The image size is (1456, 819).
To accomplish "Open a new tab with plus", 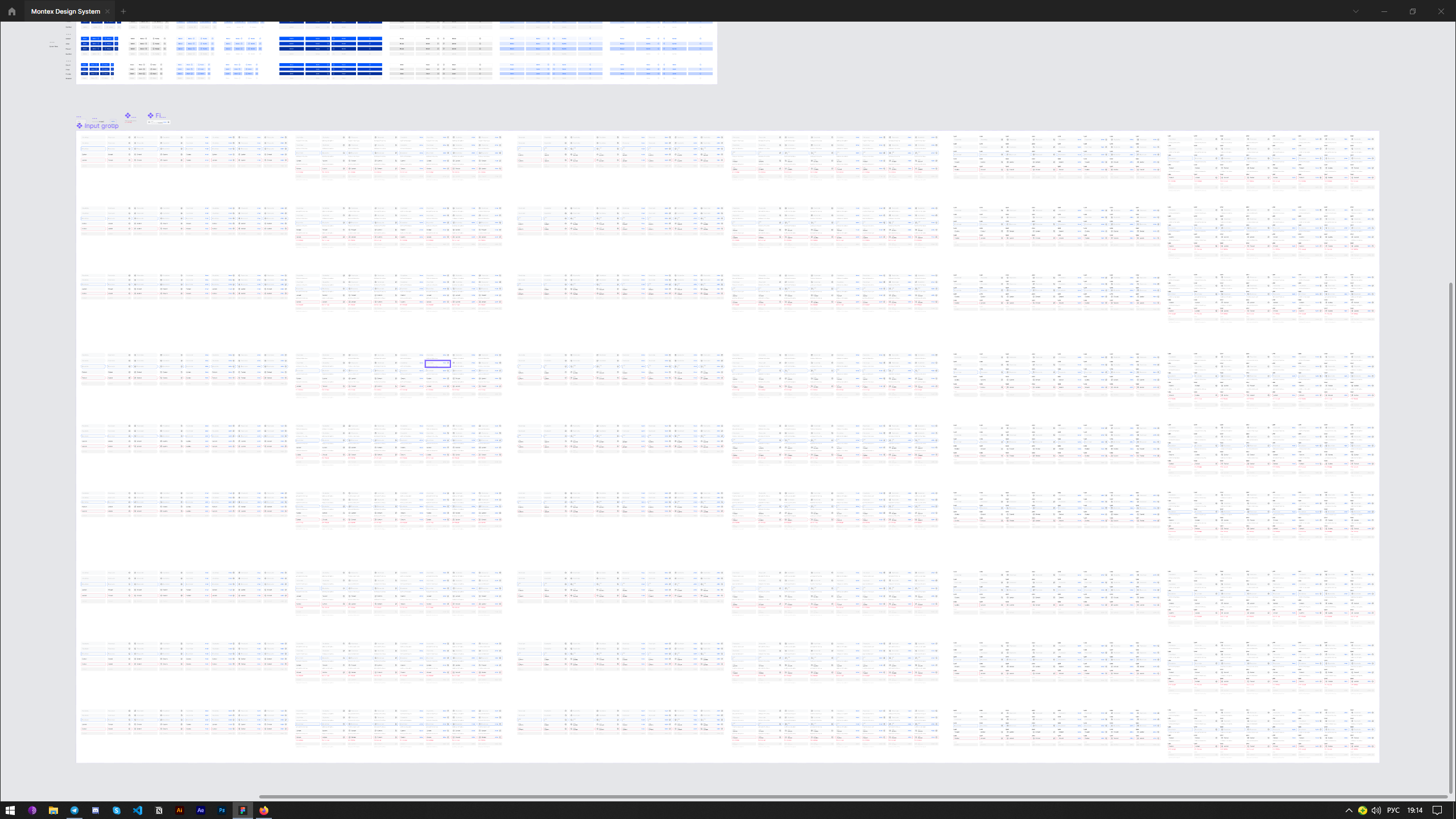I will tap(123, 11).
